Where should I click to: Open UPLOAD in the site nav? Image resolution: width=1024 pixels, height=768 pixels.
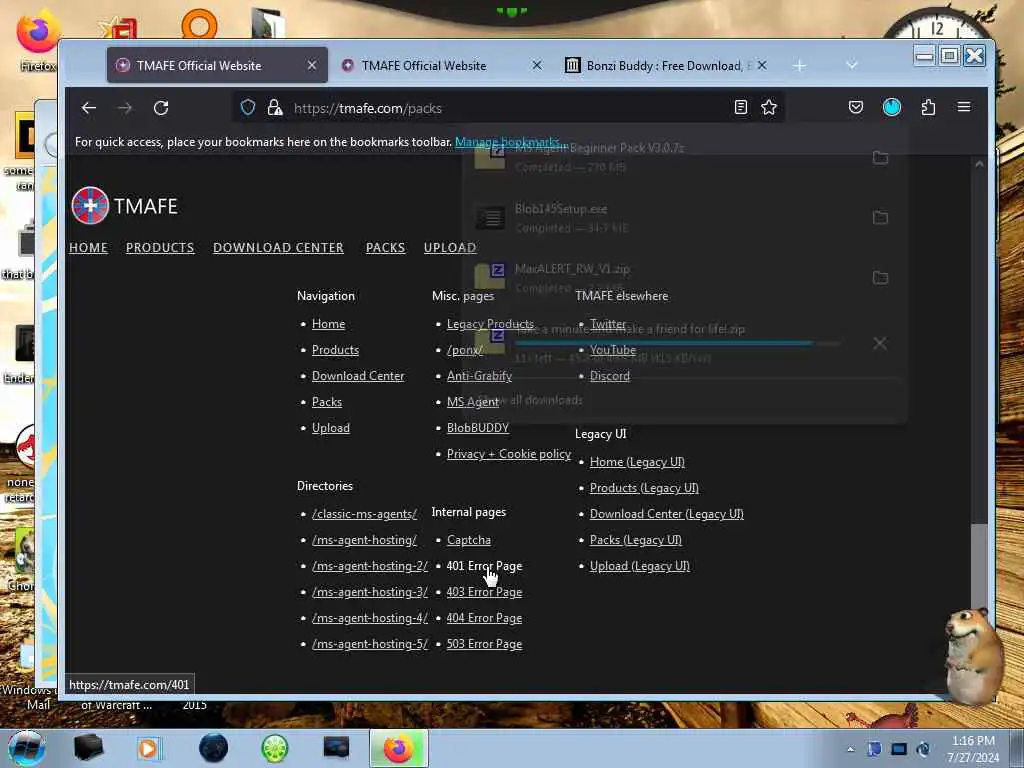point(450,248)
